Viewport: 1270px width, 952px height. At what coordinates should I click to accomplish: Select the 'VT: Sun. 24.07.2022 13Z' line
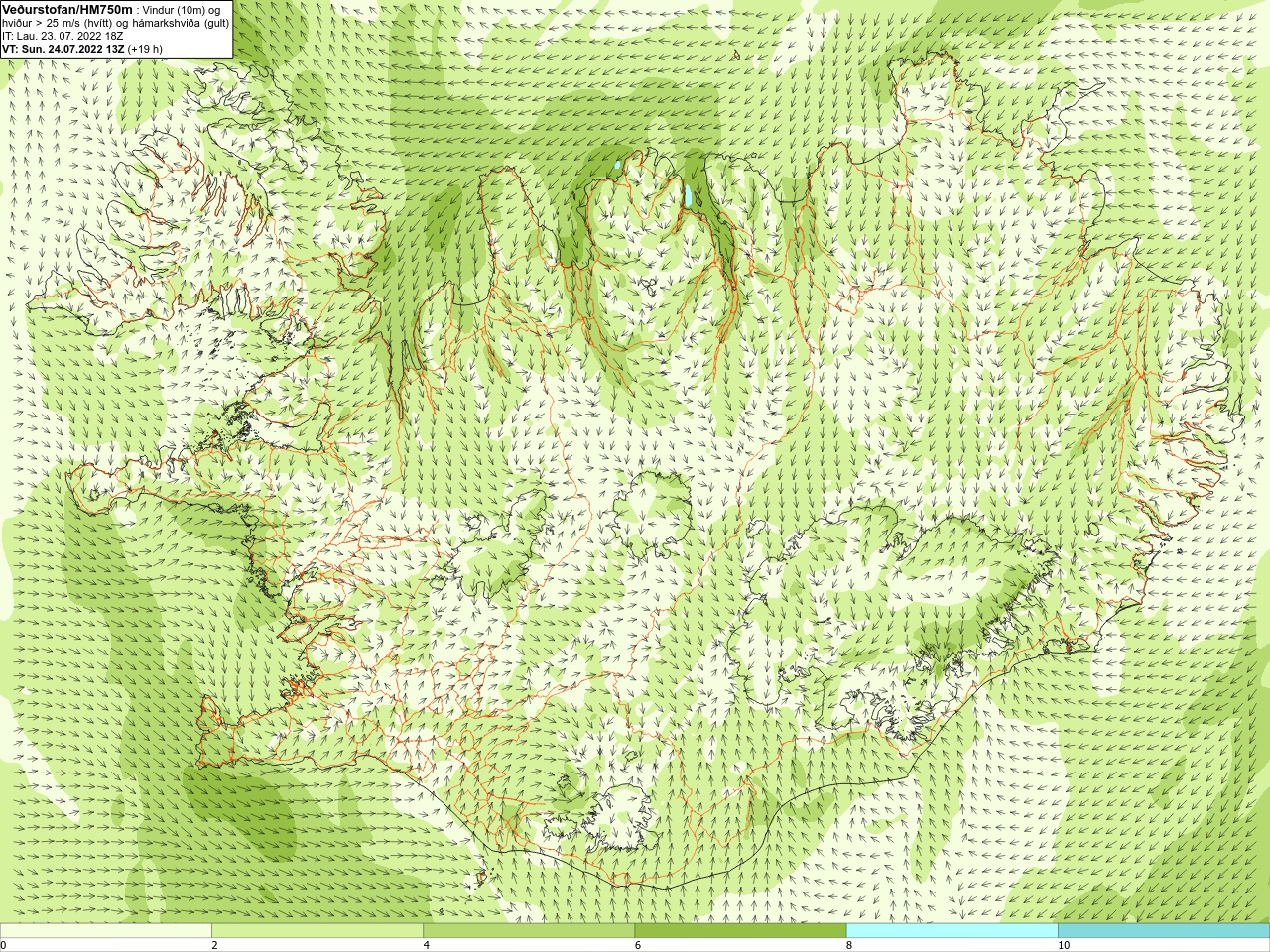coord(82,48)
